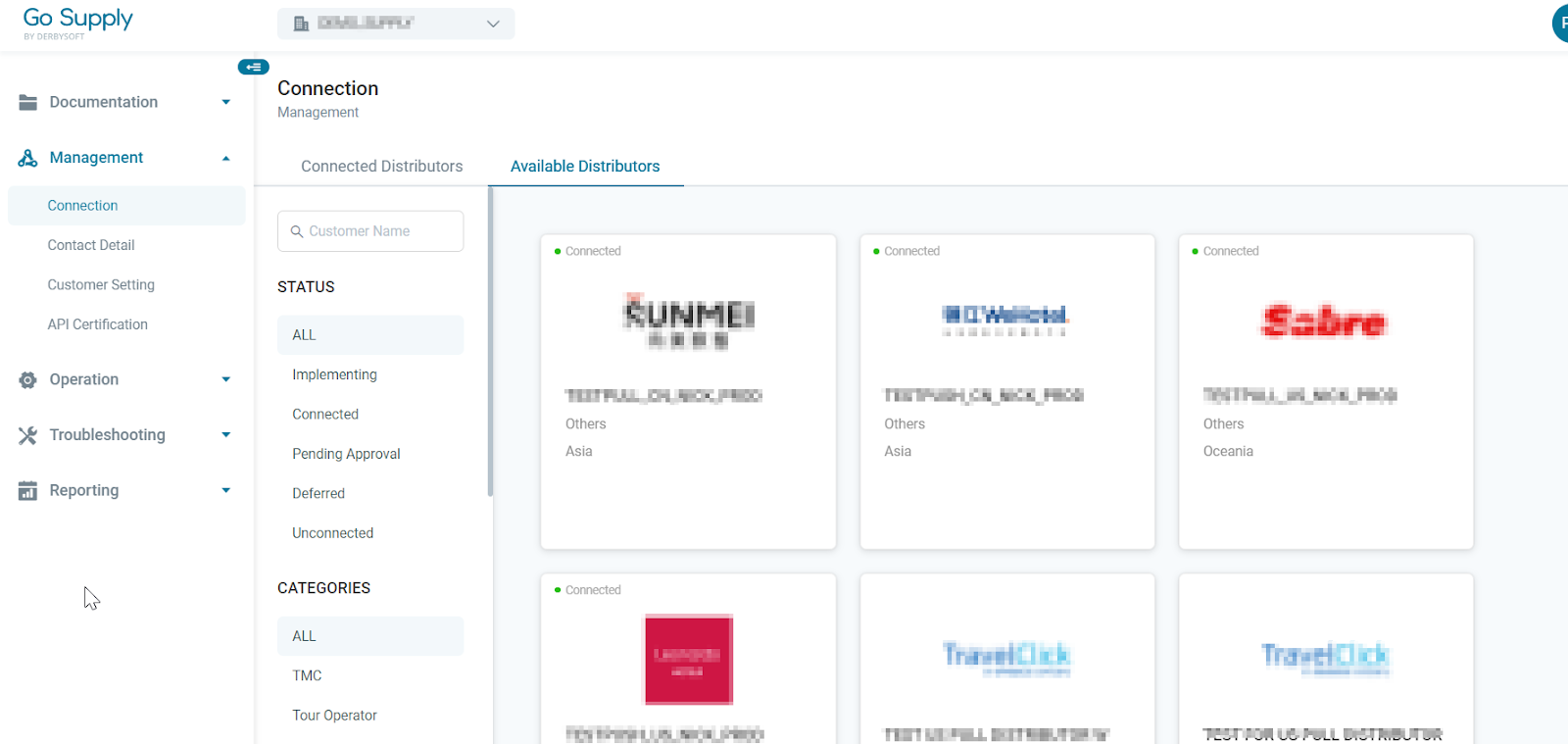Select Operation section label
This screenshot has width=1568, height=744.
(x=84, y=379)
